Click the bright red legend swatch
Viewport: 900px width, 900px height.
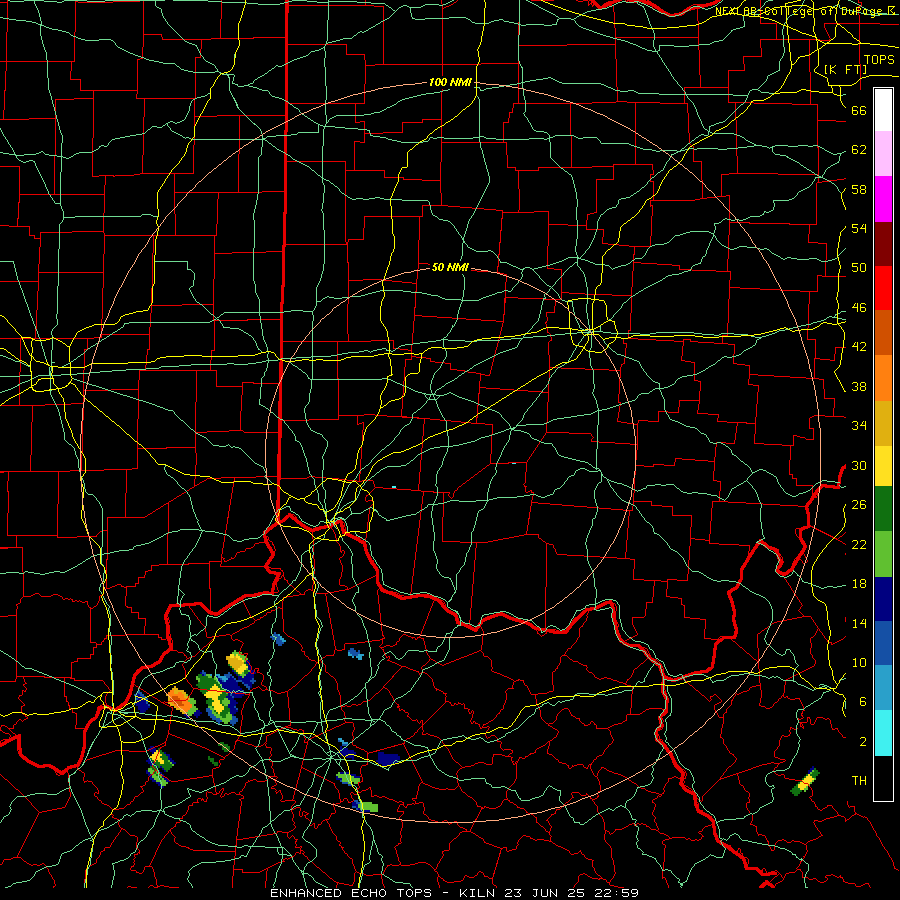coord(883,288)
